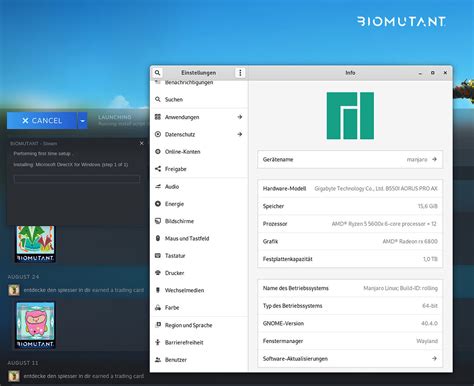Open the dropdown arrow beside Cancel
This screenshot has width=474, height=386.
tap(83, 120)
